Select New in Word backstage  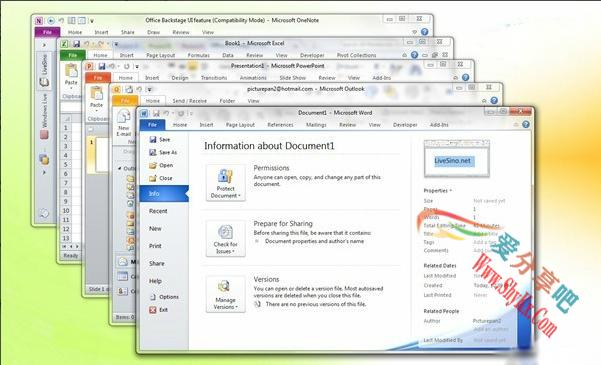point(155,229)
